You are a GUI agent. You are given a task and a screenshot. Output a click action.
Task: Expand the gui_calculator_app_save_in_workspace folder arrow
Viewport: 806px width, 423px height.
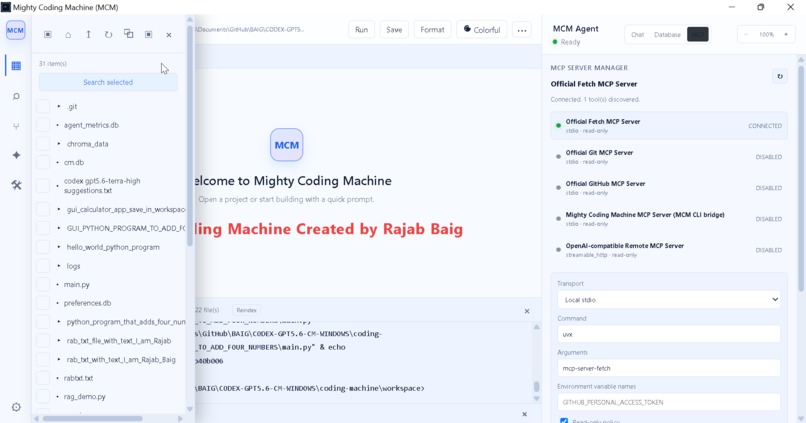point(59,209)
